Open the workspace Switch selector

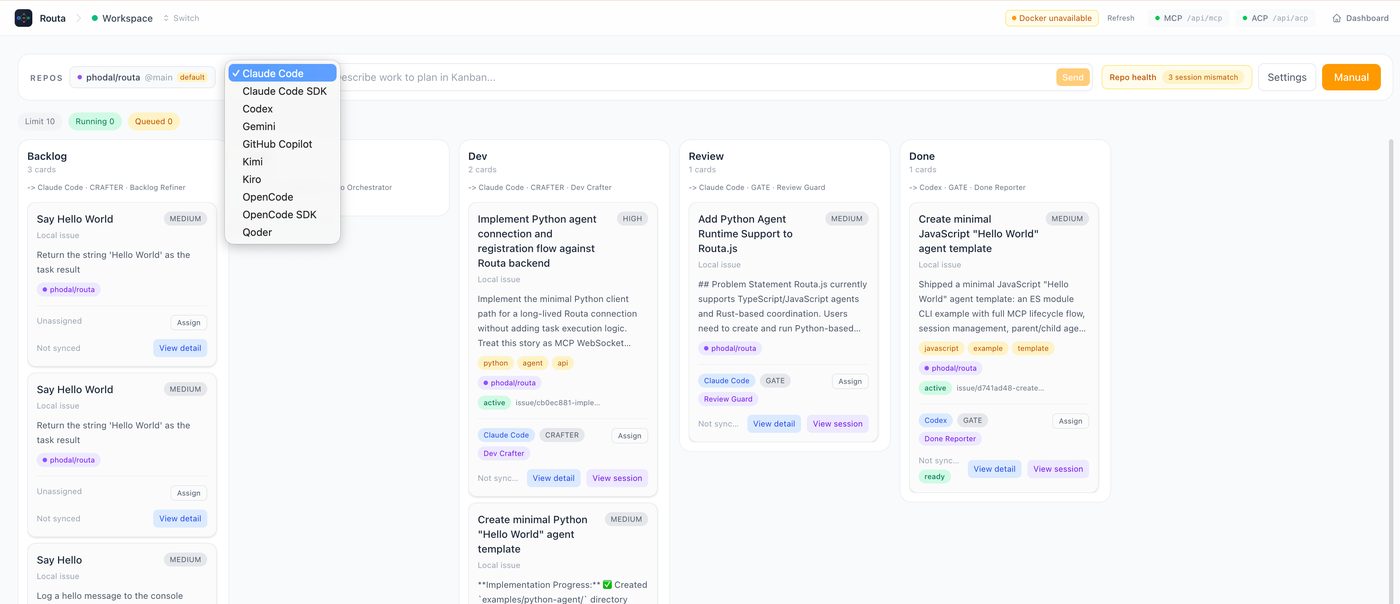(x=181, y=18)
